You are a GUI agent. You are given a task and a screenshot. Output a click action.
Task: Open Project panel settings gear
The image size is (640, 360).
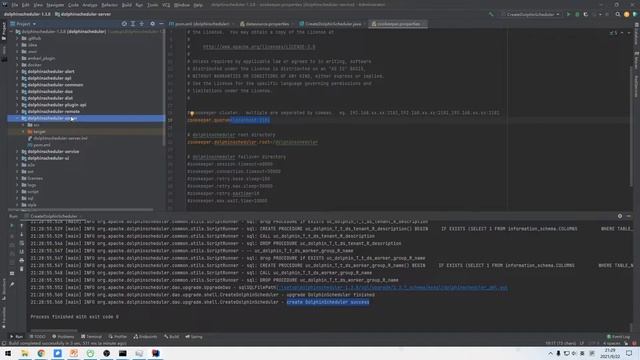click(x=152, y=24)
